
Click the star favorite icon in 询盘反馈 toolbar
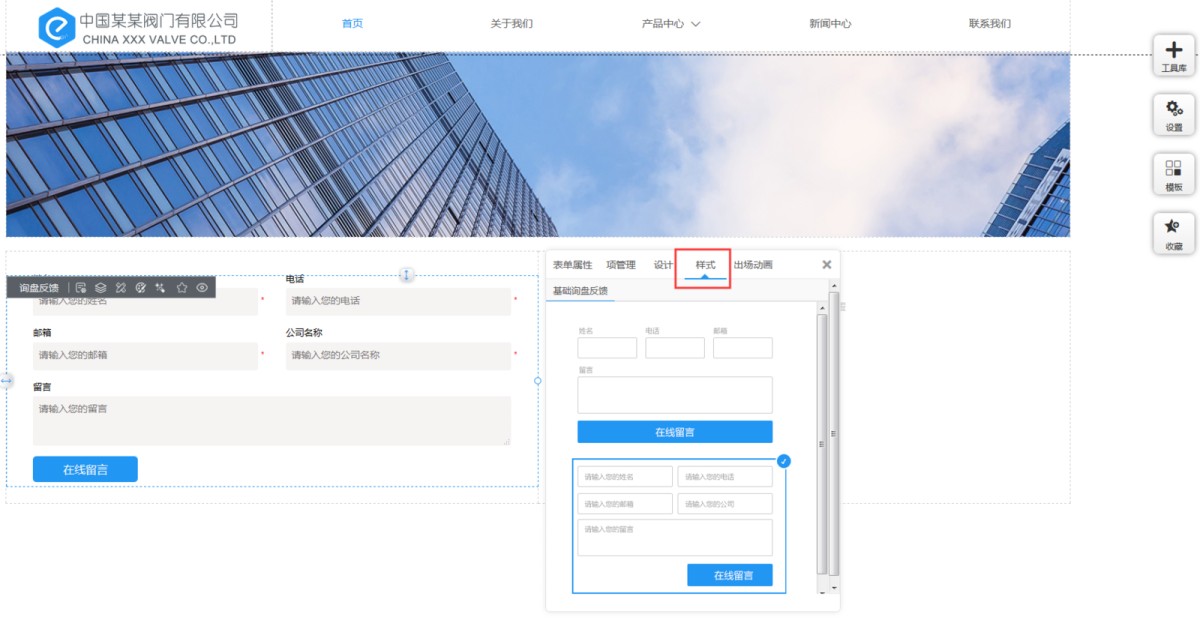182,288
